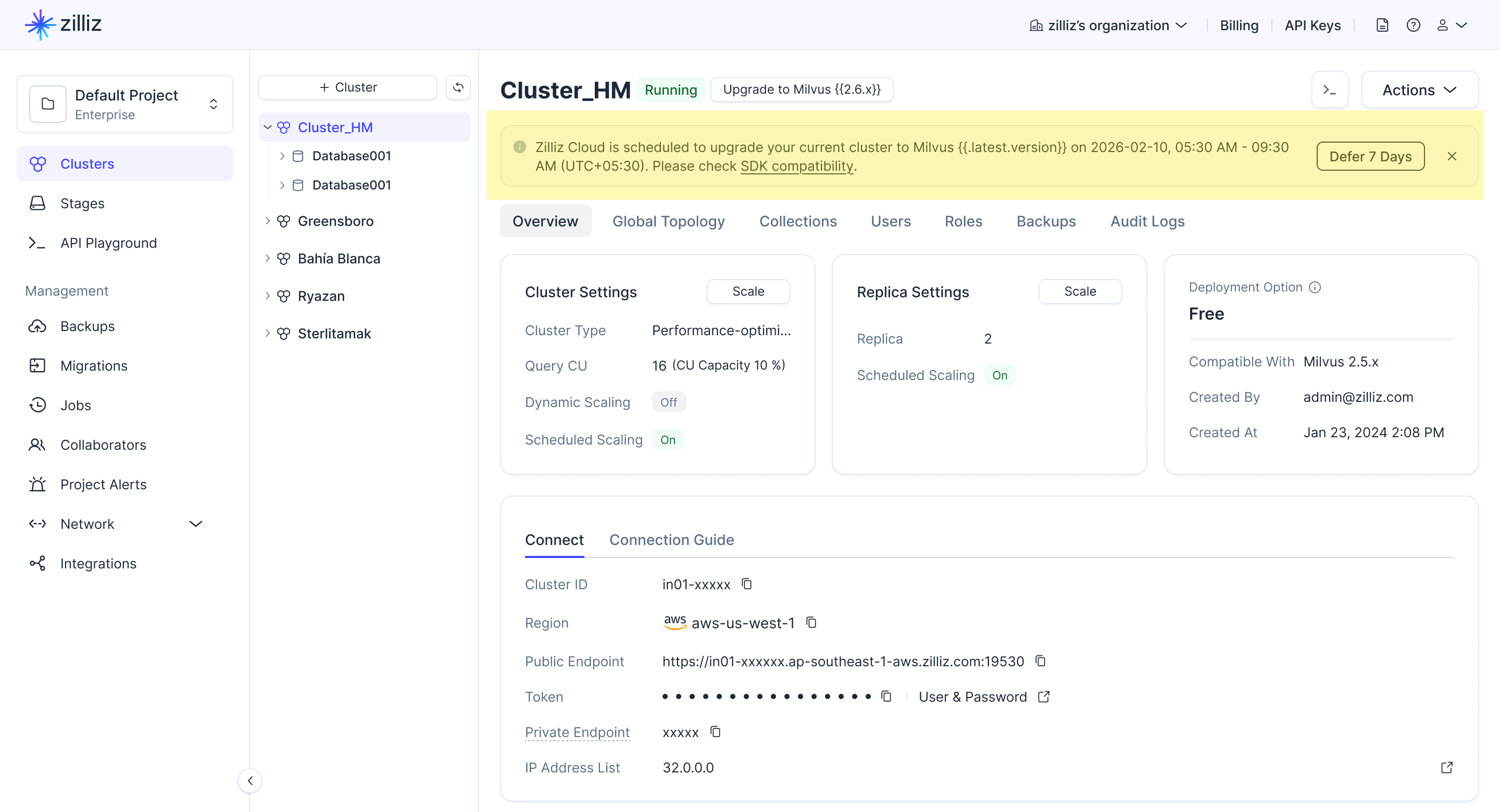Click the Replica Scheduled Scaling On badge

pos(1000,375)
